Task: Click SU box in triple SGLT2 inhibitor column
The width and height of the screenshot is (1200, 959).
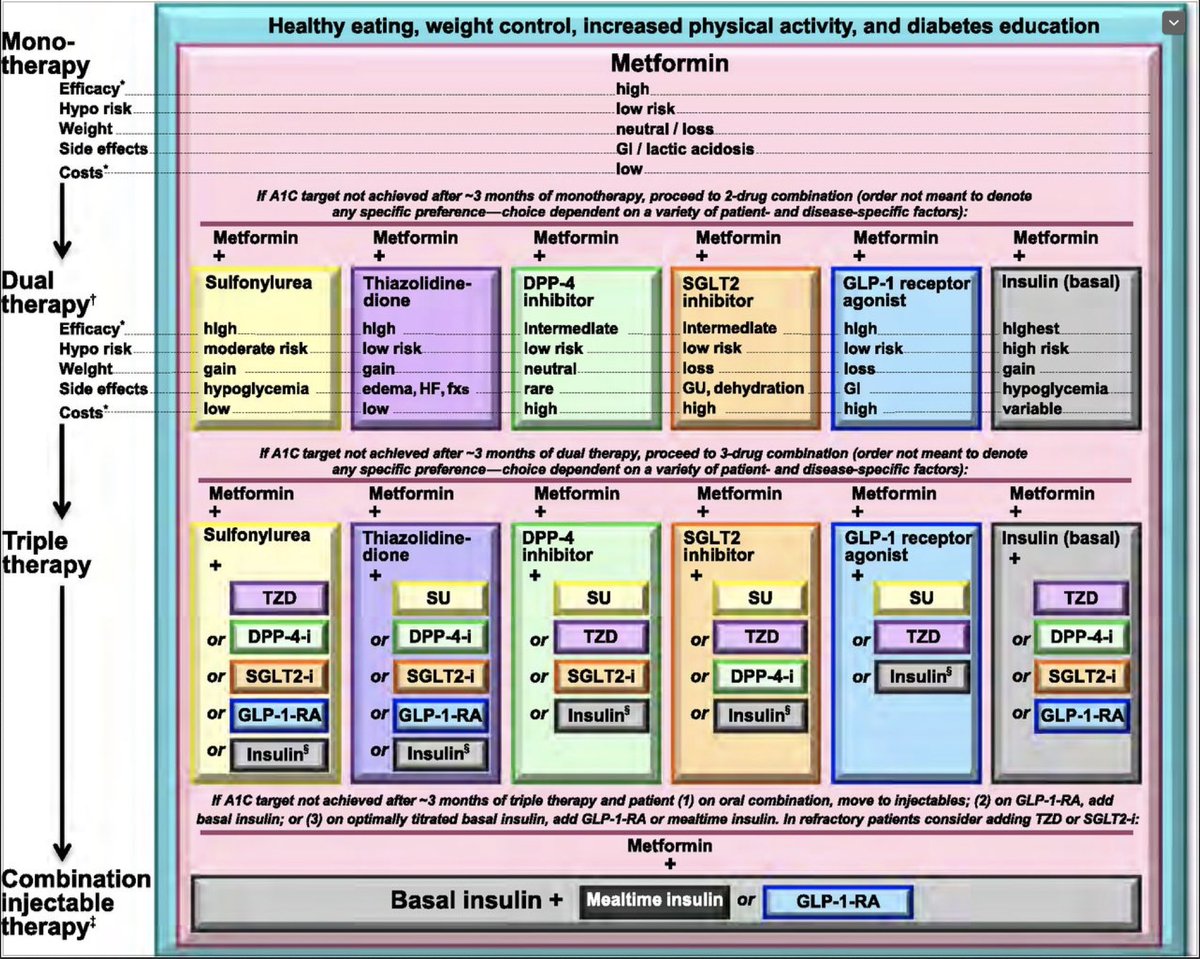Action: point(761,598)
